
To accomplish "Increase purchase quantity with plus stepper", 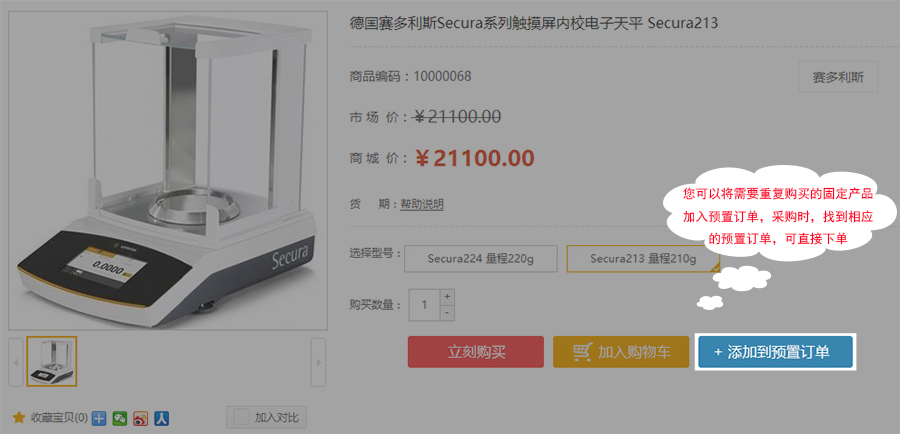I will [447, 297].
